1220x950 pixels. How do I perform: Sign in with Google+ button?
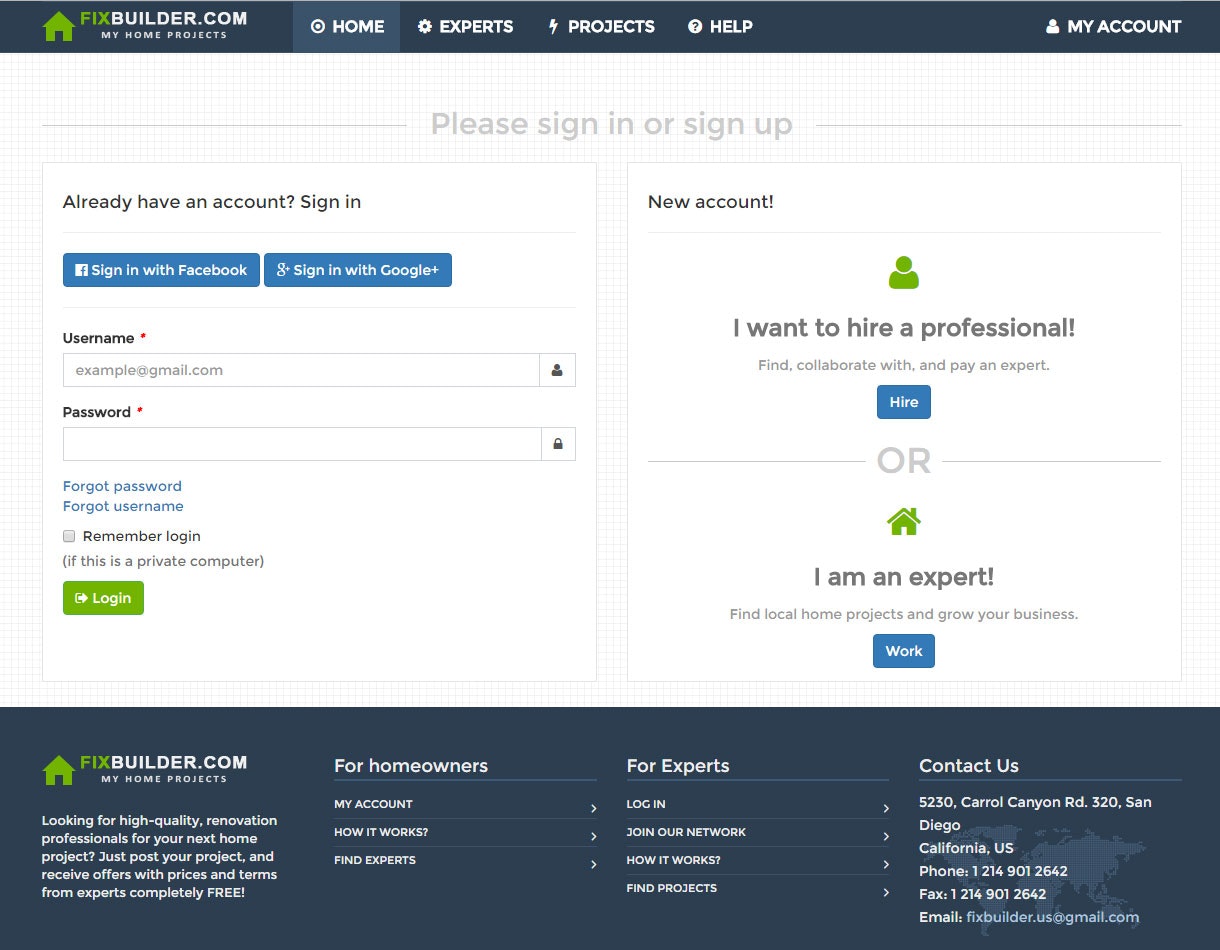point(358,270)
